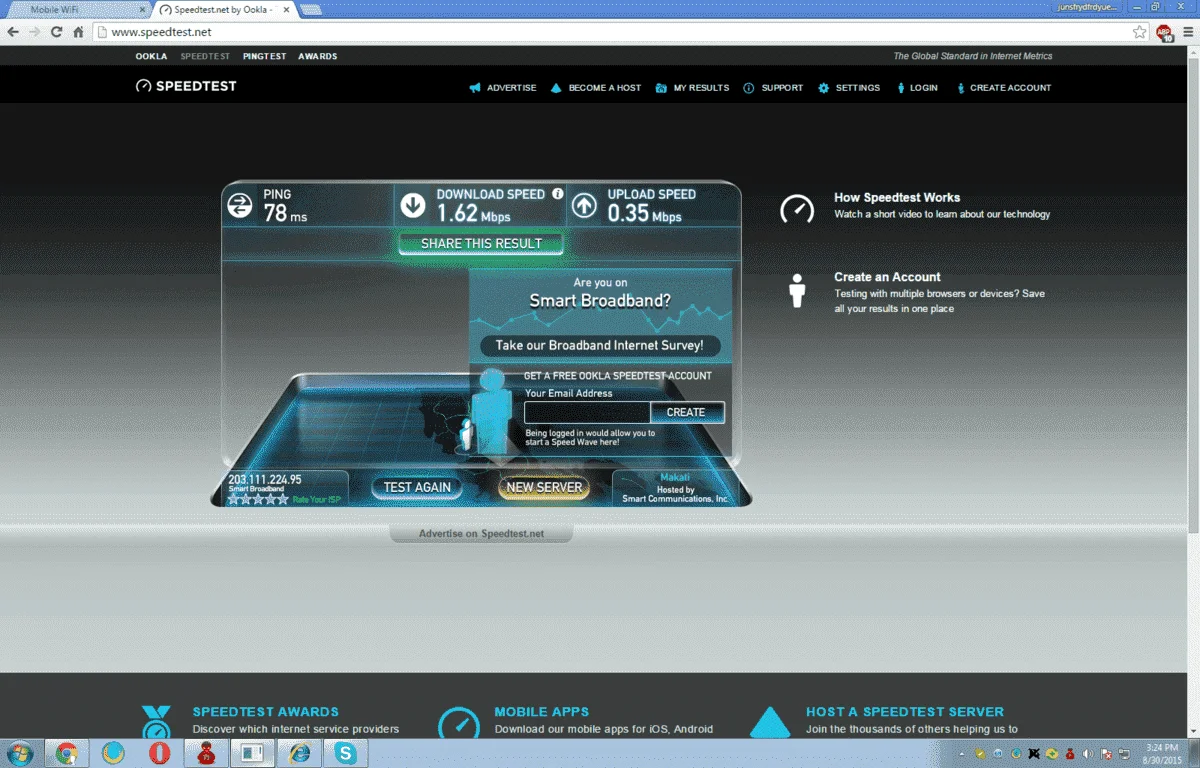Image resolution: width=1200 pixels, height=768 pixels.
Task: Click the browser bookmark star icon
Action: click(1139, 32)
